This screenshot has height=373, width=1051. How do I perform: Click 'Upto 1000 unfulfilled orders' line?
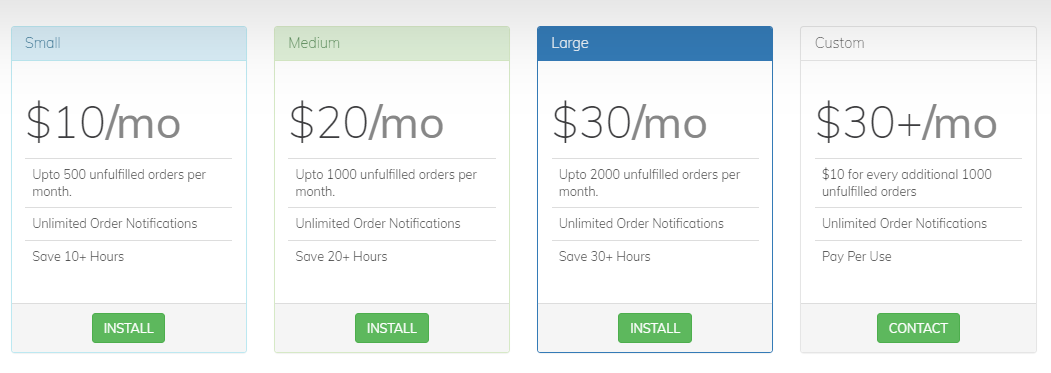pos(392,183)
